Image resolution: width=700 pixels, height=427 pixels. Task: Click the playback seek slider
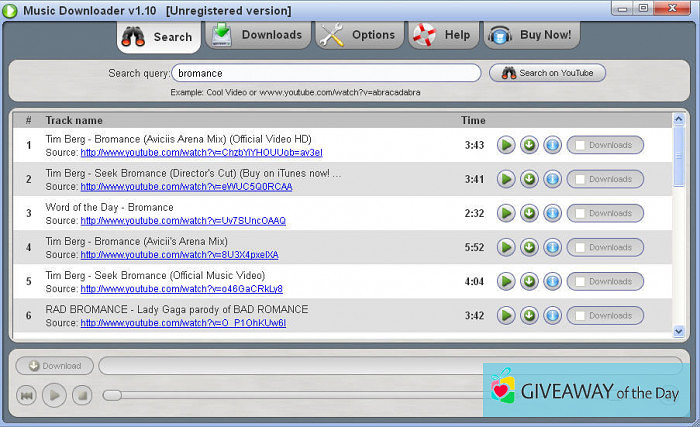290,395
